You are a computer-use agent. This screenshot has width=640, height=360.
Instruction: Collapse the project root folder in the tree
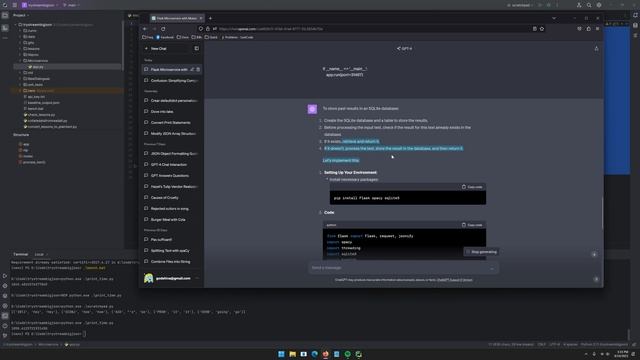16,24
